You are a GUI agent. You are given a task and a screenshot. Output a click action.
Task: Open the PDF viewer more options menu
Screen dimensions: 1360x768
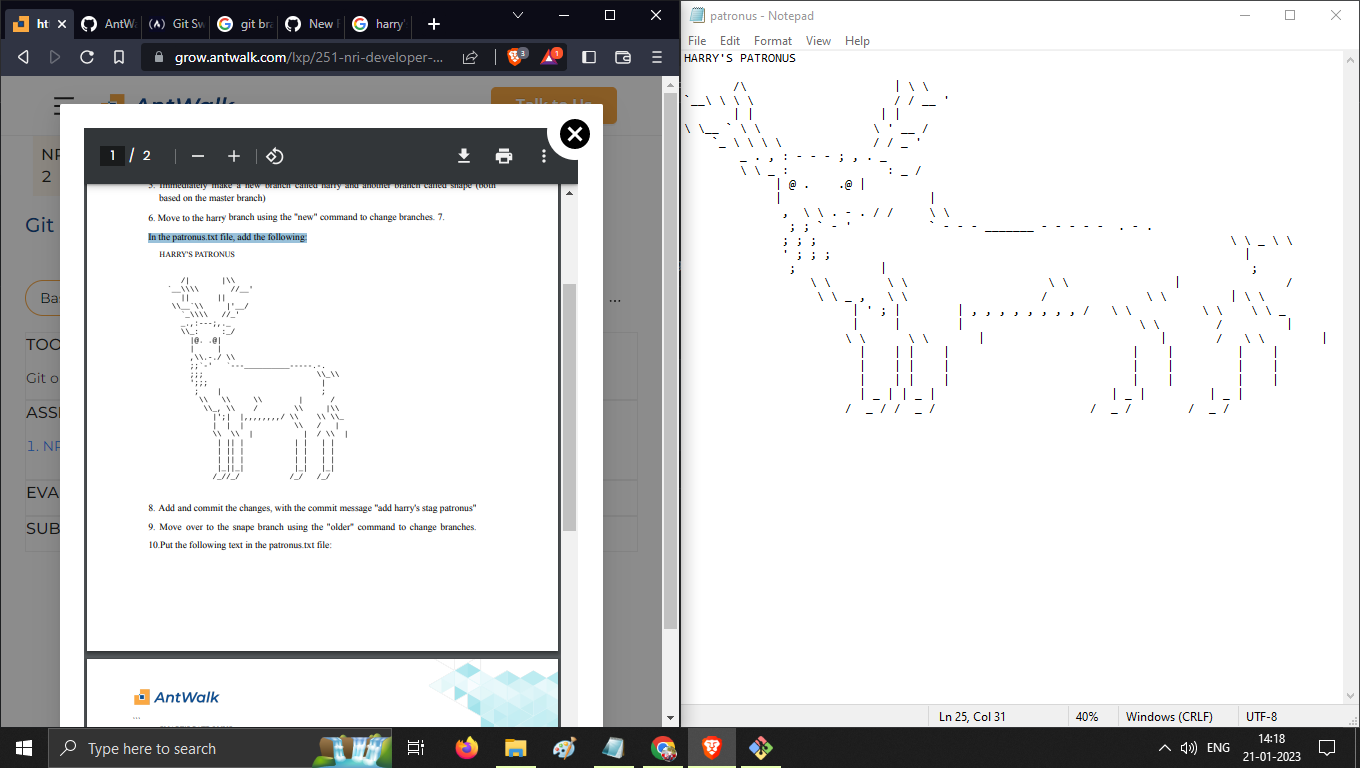pyautogui.click(x=543, y=156)
